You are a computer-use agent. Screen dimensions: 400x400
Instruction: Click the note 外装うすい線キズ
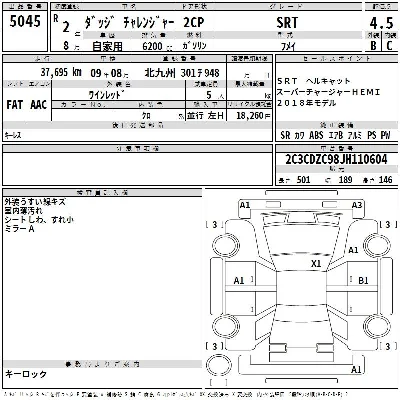(x=35, y=202)
